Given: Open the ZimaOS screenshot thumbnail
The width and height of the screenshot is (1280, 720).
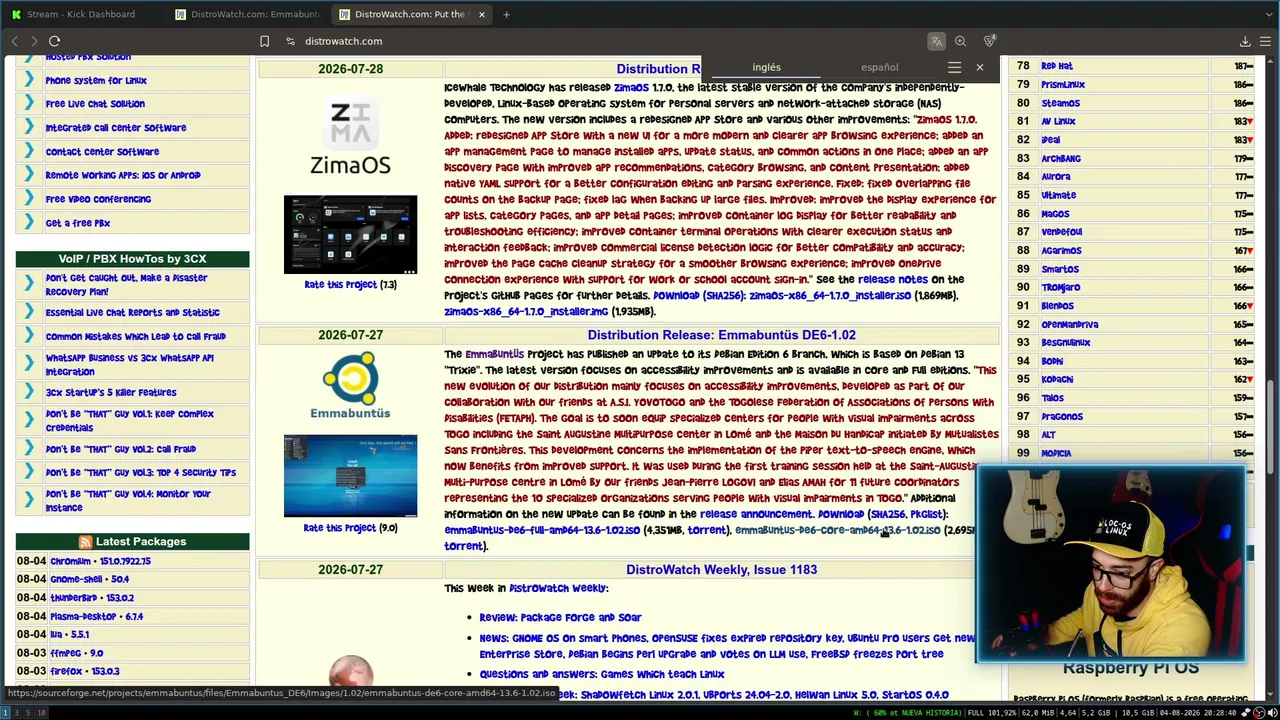Looking at the screenshot, I should point(350,235).
